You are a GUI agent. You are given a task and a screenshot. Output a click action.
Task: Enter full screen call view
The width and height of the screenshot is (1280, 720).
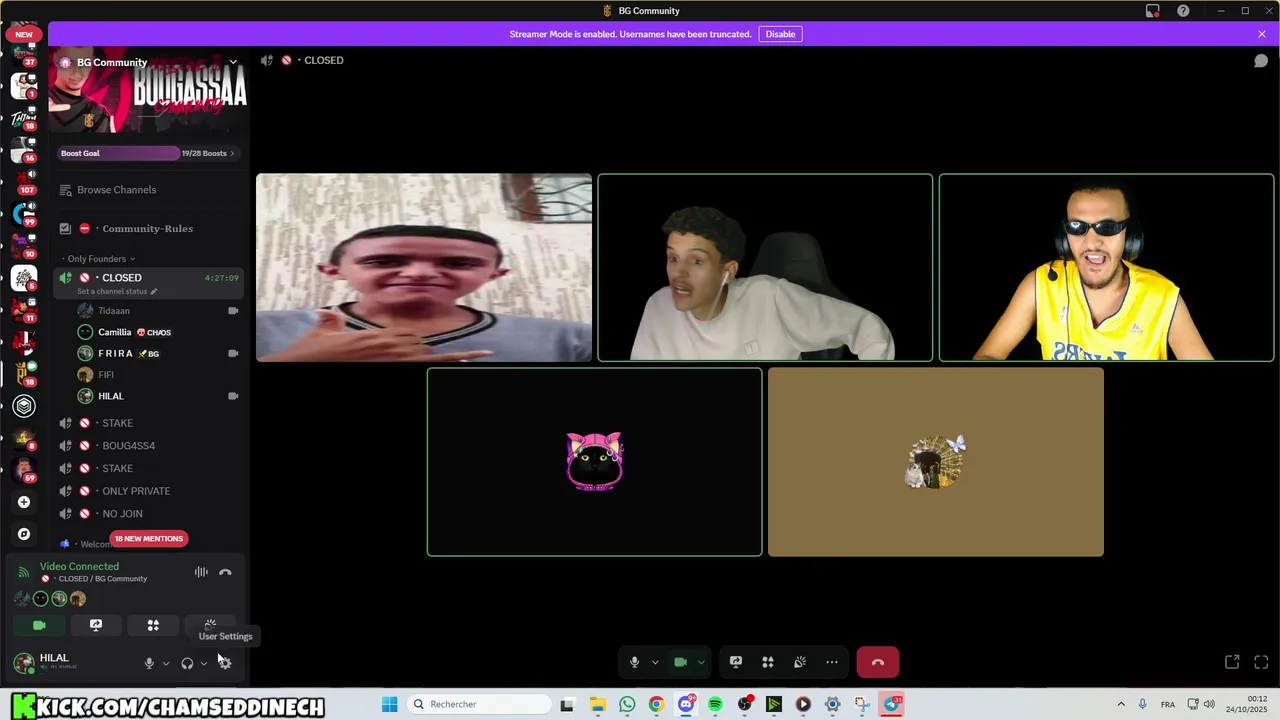(1261, 662)
